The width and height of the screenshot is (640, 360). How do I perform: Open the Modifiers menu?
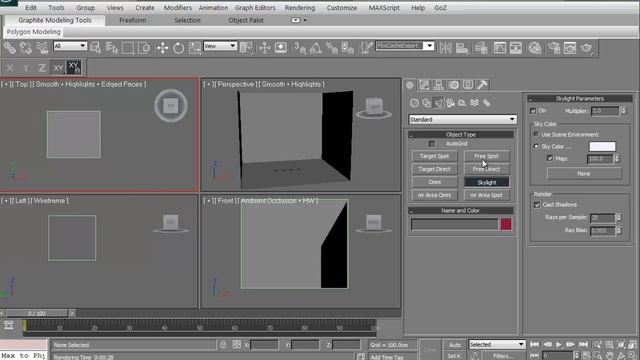(178, 8)
